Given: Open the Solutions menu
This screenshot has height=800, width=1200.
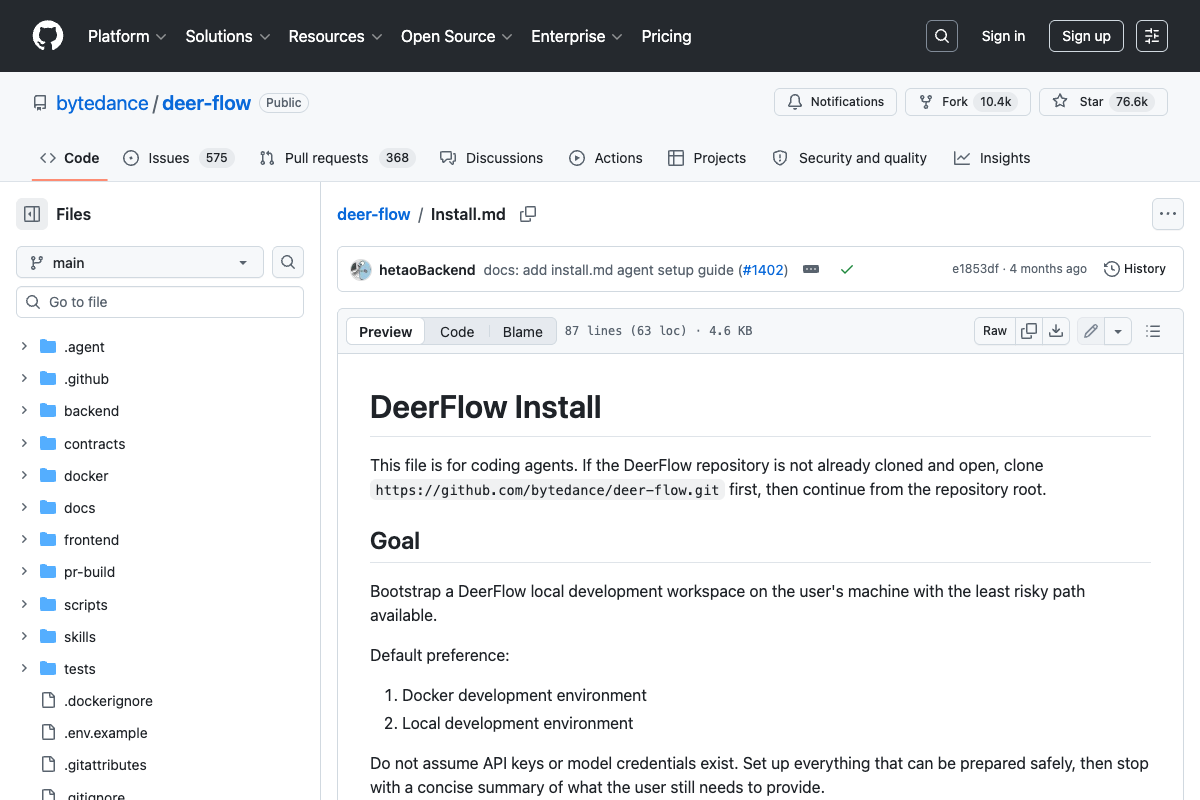Looking at the screenshot, I should pos(228,36).
